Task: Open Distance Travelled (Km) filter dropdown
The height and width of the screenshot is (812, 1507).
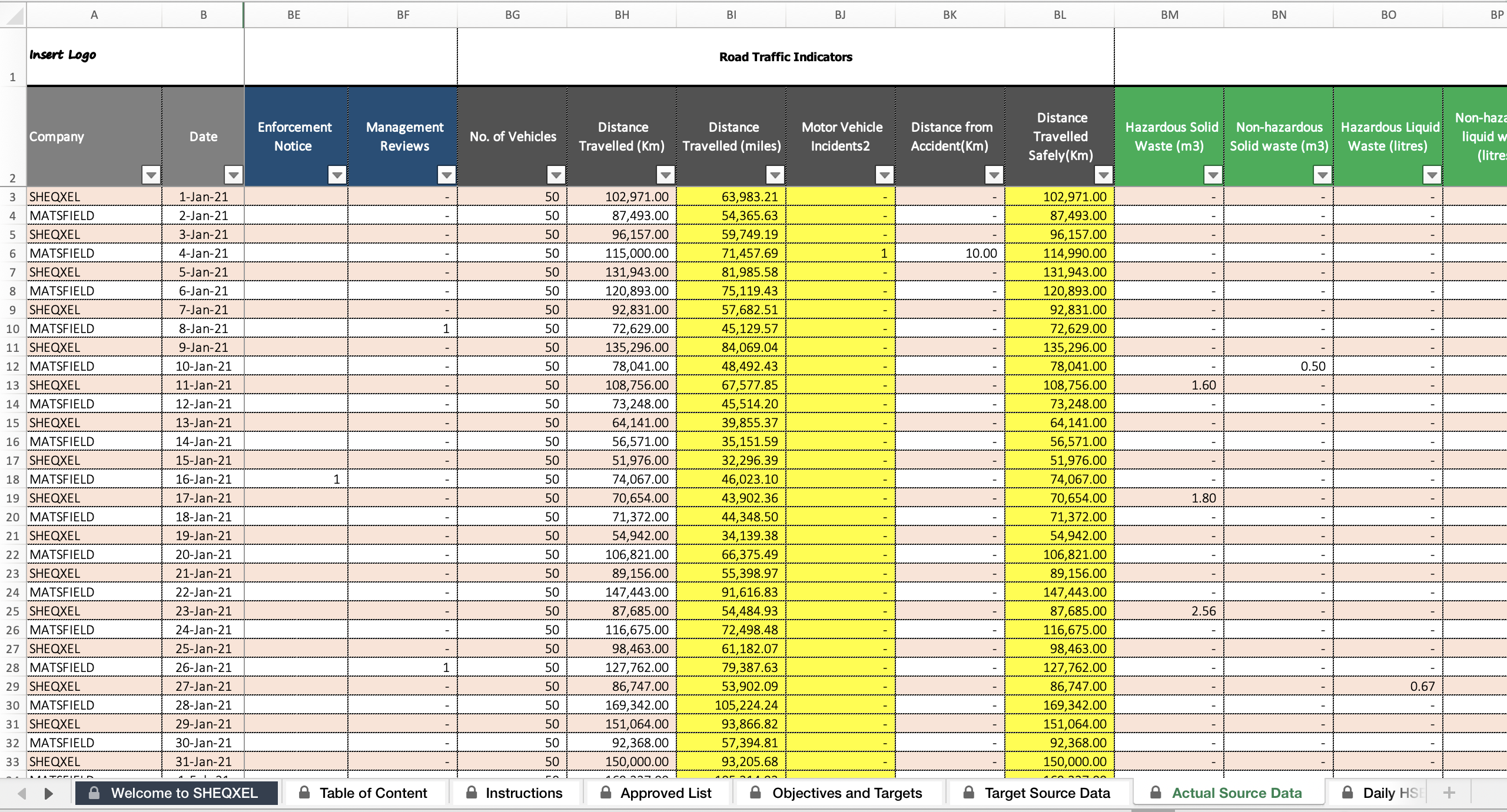Action: [666, 175]
